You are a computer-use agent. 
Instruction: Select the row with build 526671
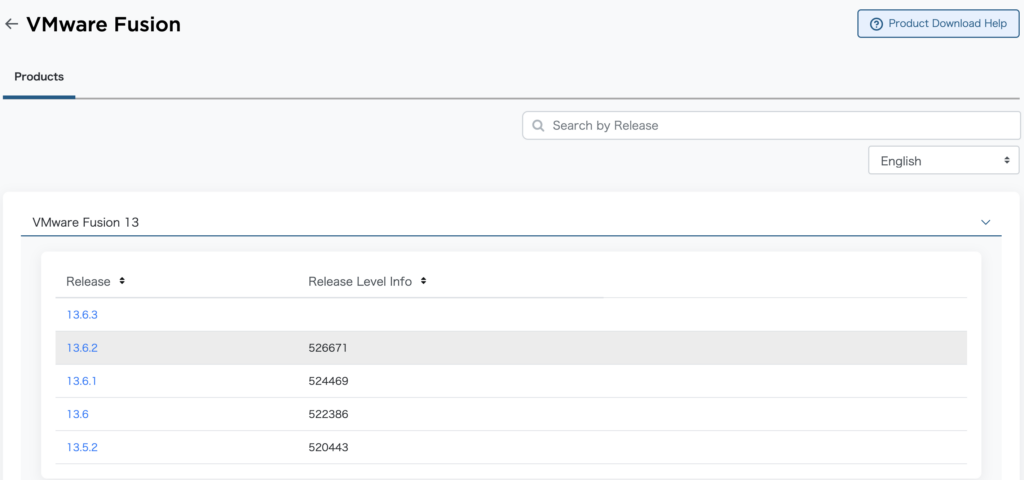point(511,348)
